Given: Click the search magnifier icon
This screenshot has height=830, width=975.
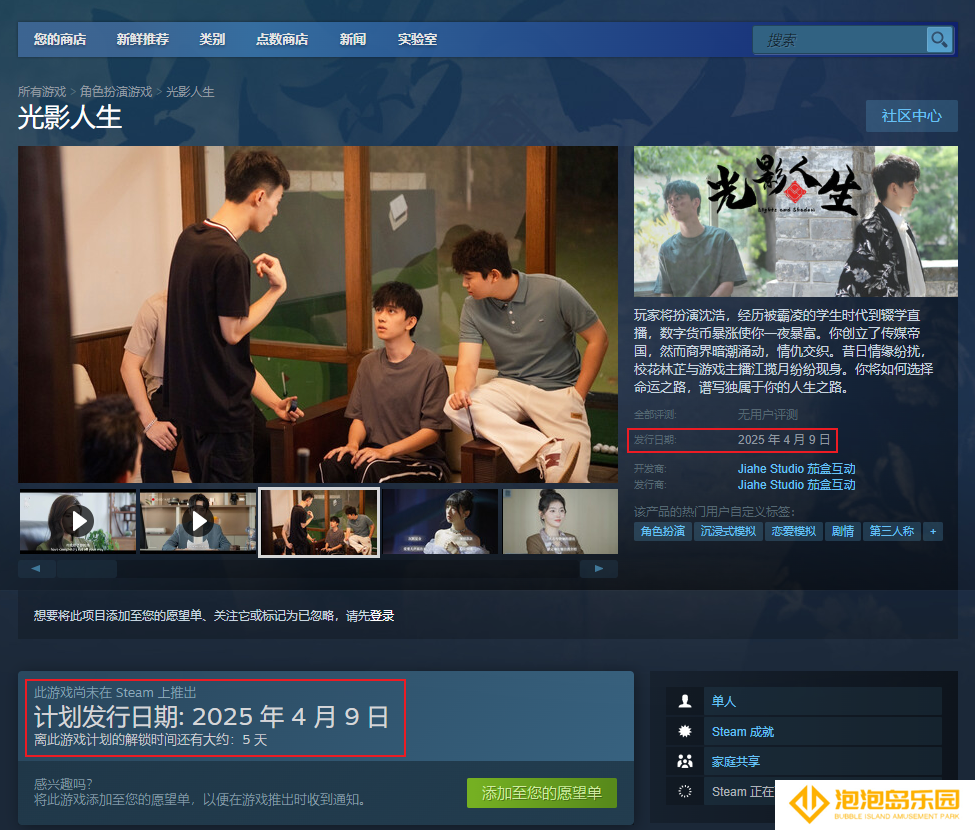Looking at the screenshot, I should pos(939,40).
